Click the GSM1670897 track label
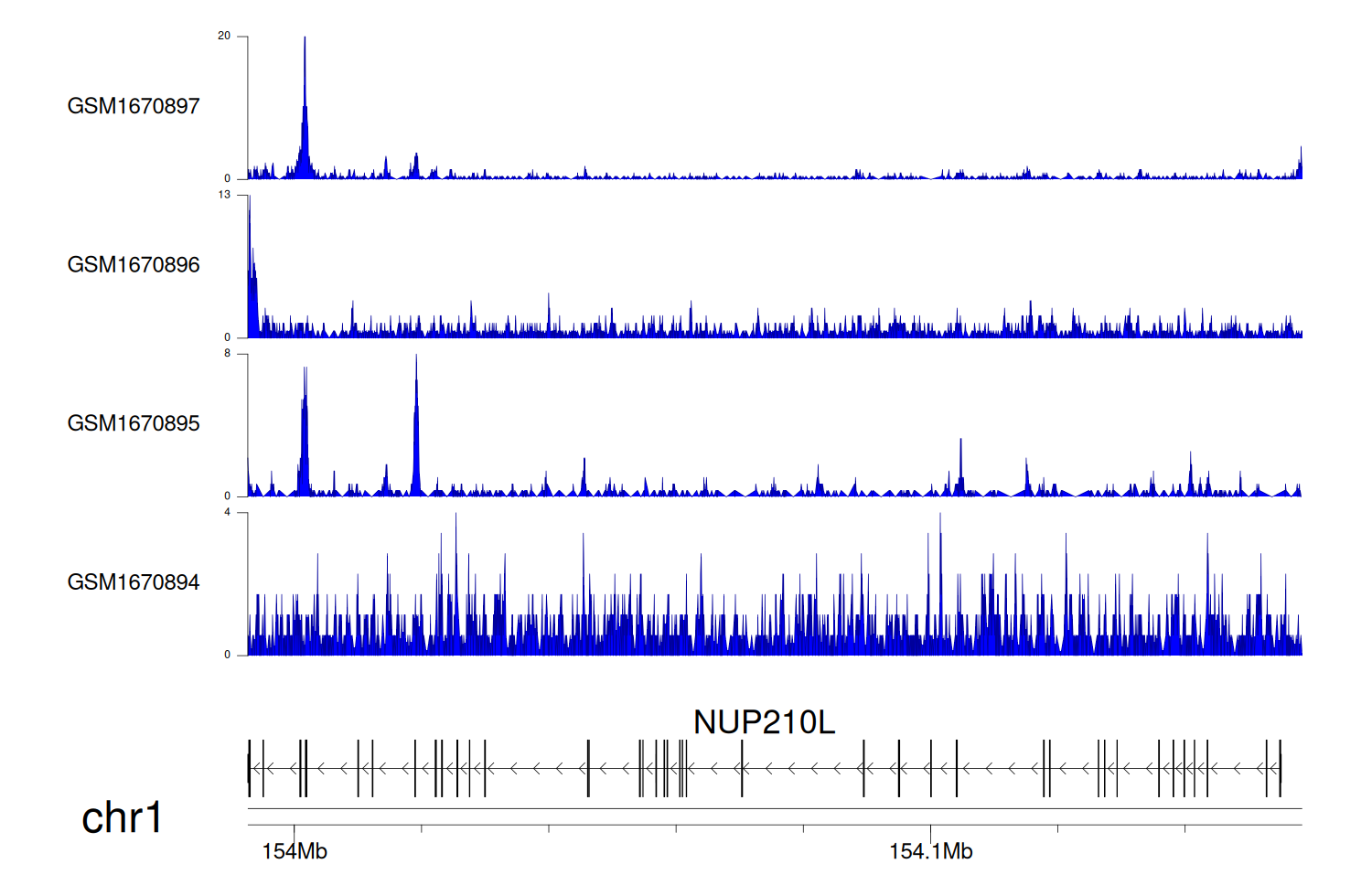The width and height of the screenshot is (1372, 896). 134,106
